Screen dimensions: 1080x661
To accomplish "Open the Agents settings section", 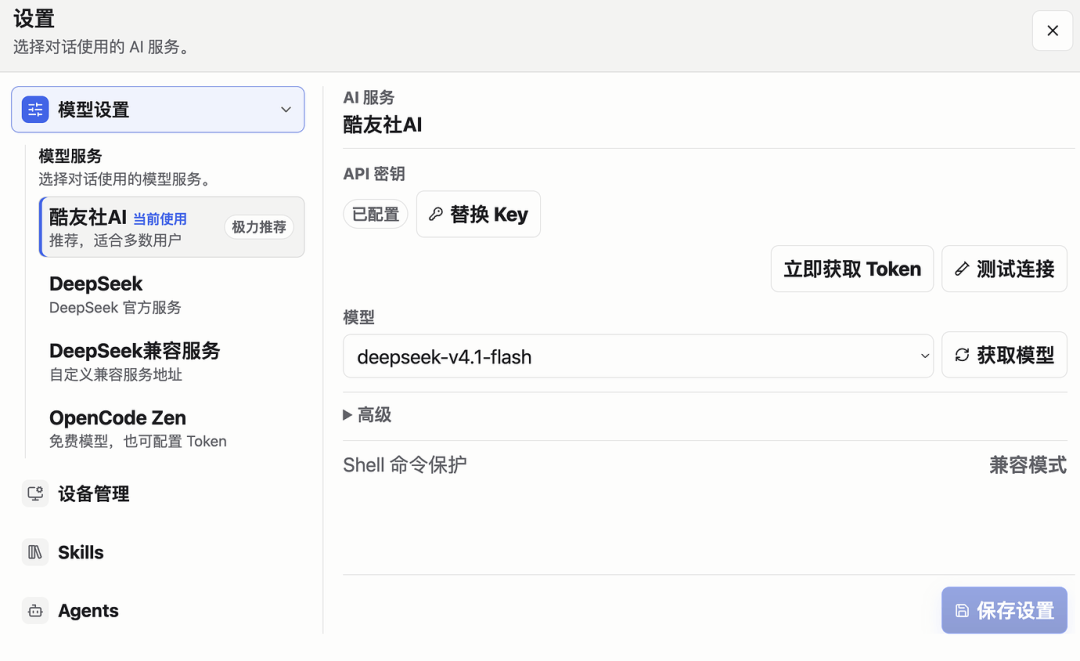I will coord(158,611).
